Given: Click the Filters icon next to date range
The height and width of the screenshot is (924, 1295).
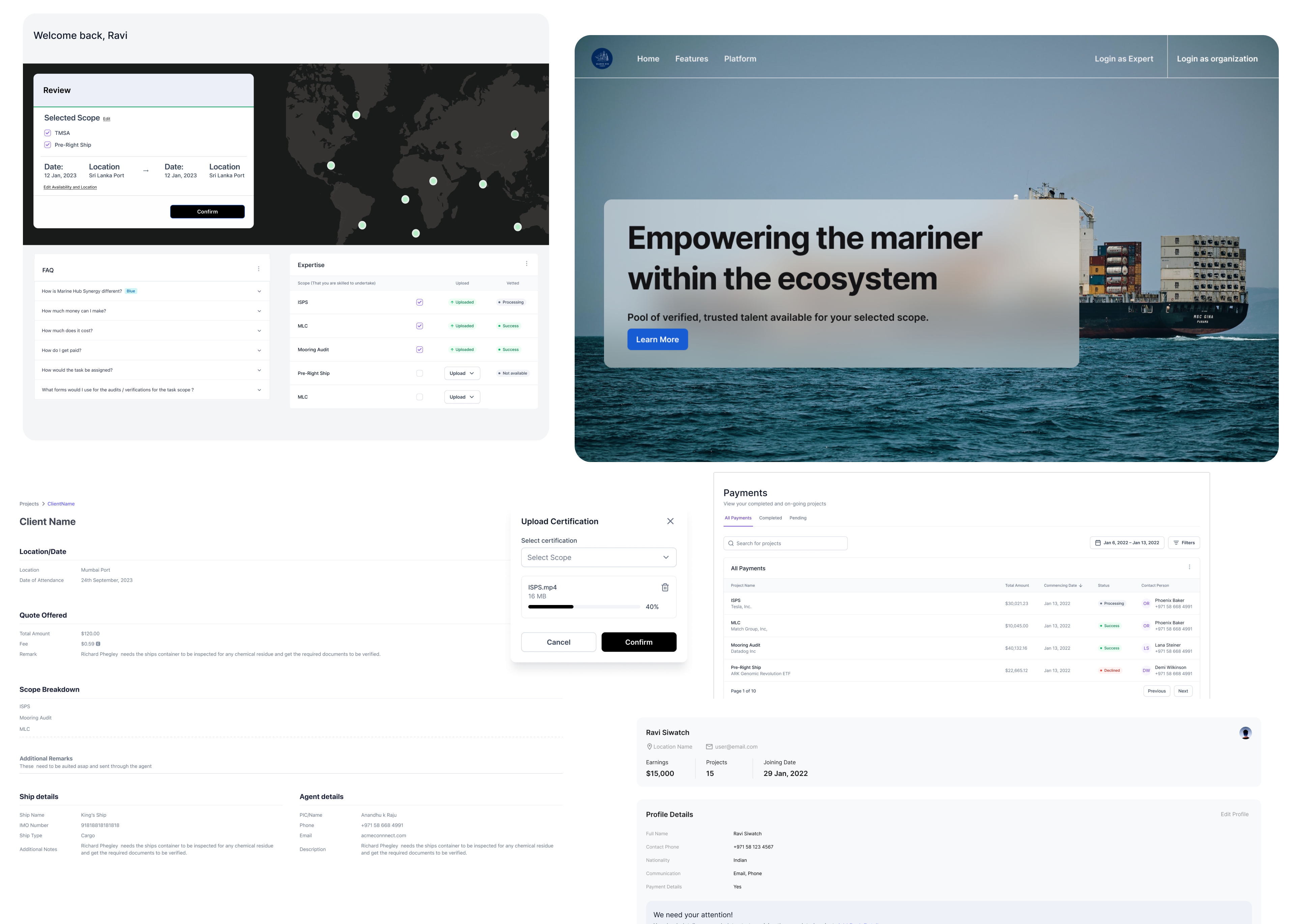Looking at the screenshot, I should coord(1176,543).
